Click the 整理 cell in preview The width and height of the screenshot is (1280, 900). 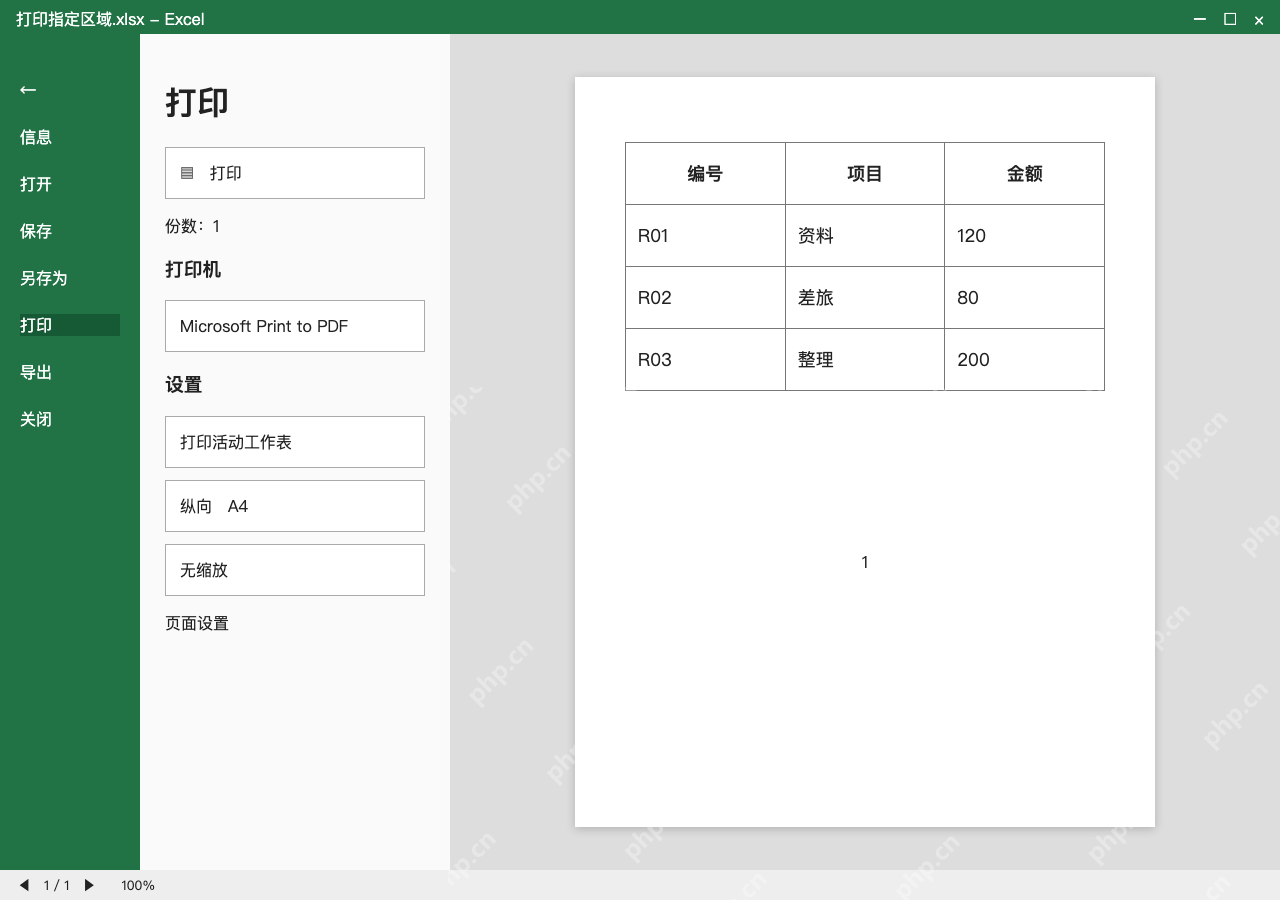tap(865, 360)
